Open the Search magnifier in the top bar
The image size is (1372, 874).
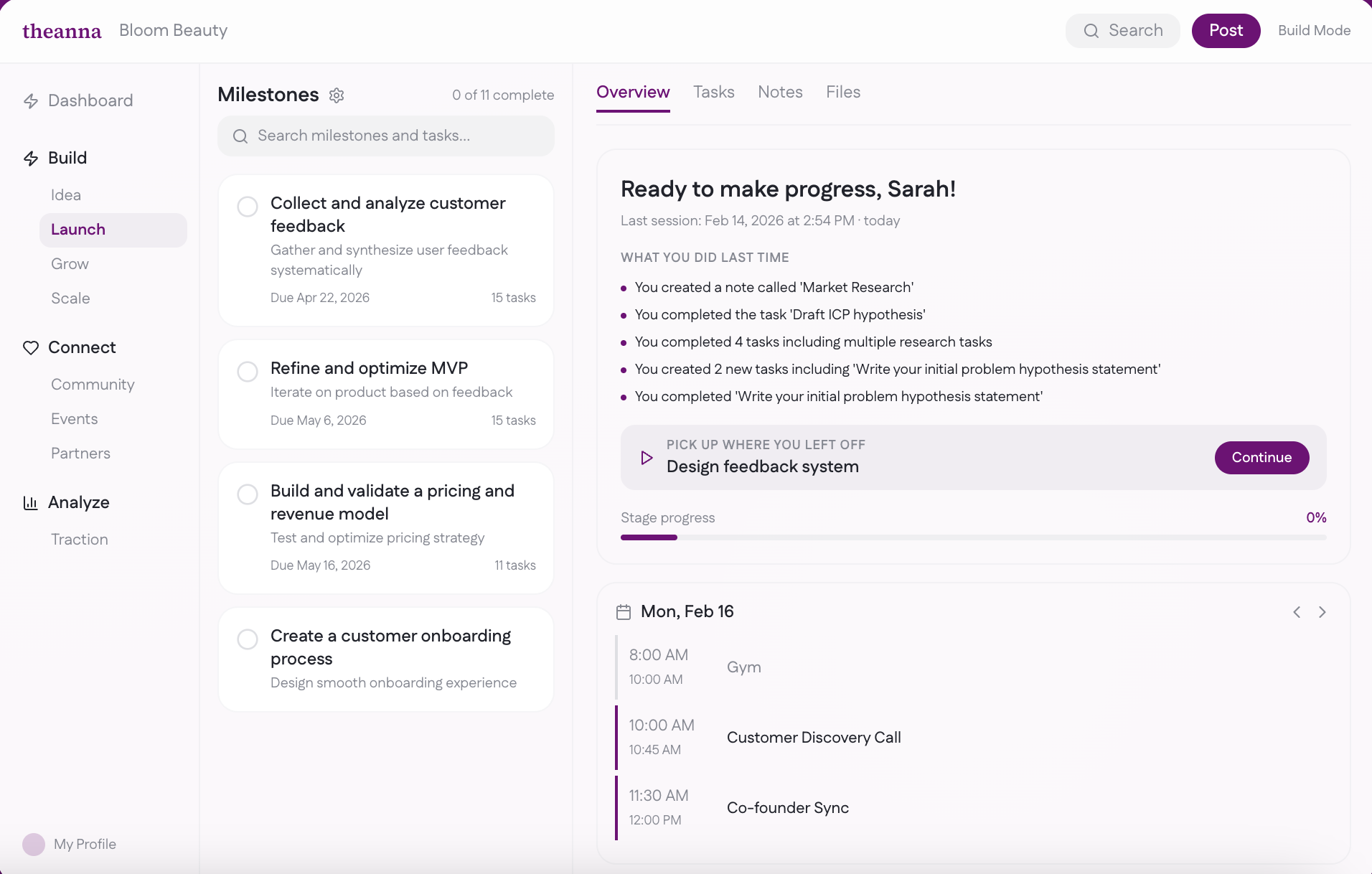coord(1091,31)
